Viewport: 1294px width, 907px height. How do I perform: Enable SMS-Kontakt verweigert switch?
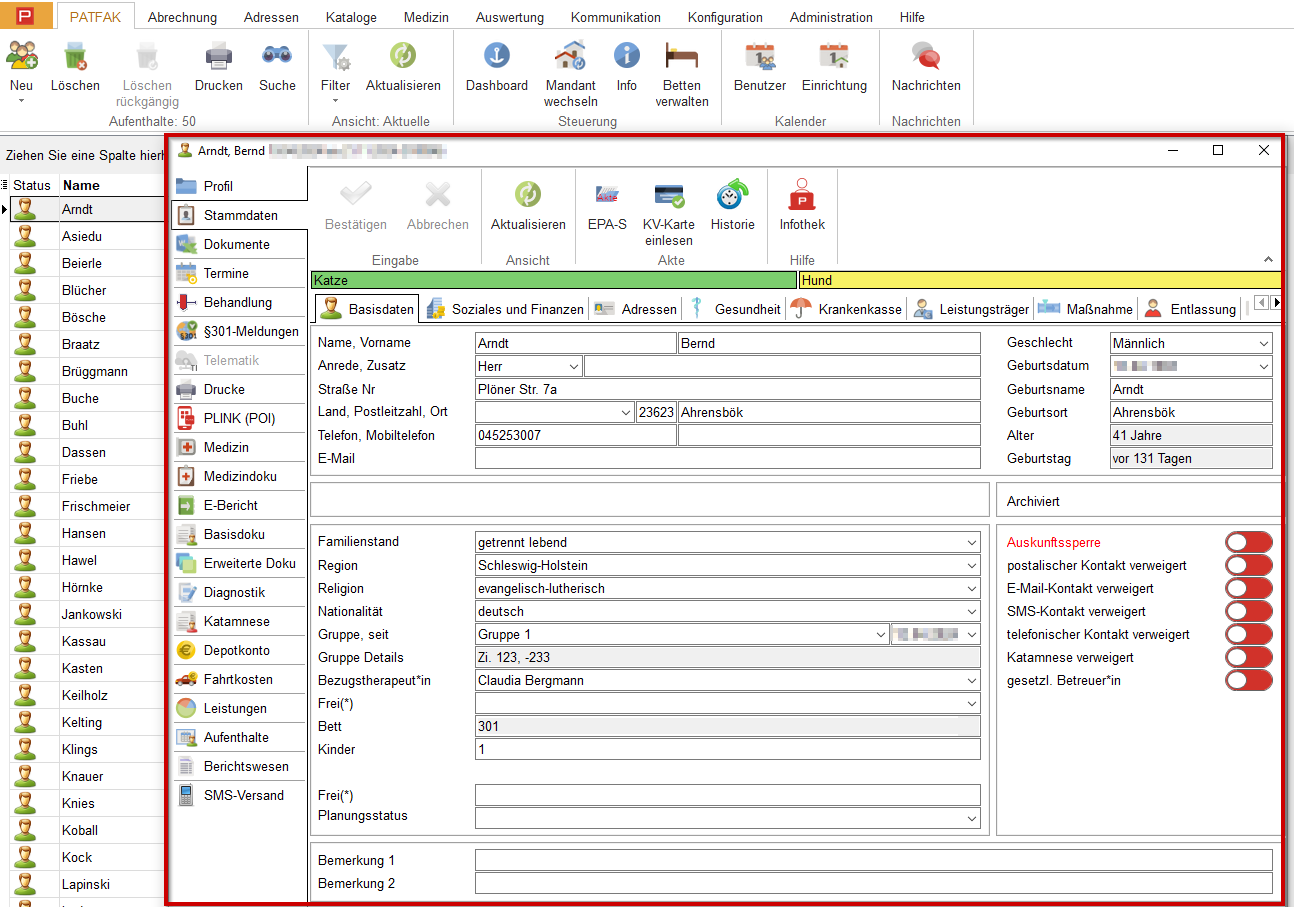point(1248,612)
